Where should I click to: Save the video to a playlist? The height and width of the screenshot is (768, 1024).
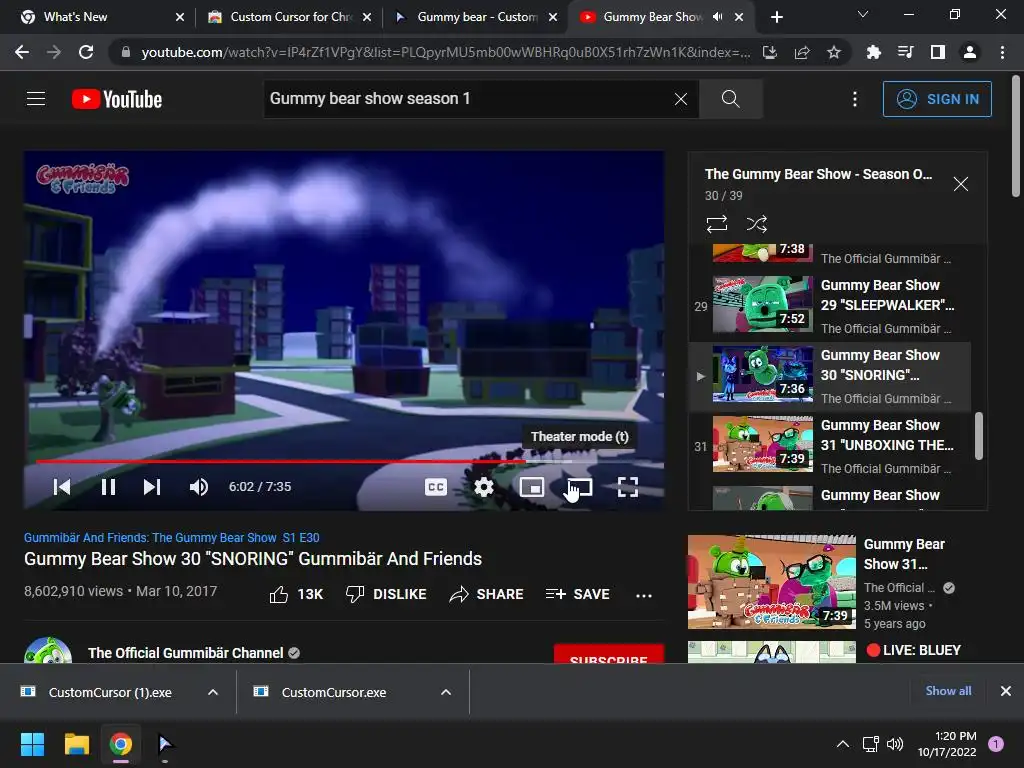coord(577,594)
